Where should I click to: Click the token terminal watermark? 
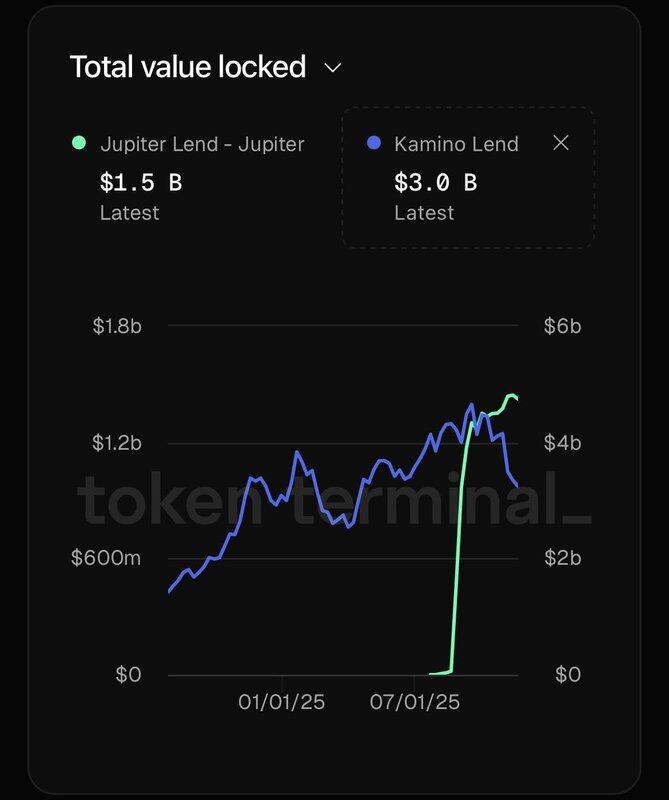click(334, 498)
